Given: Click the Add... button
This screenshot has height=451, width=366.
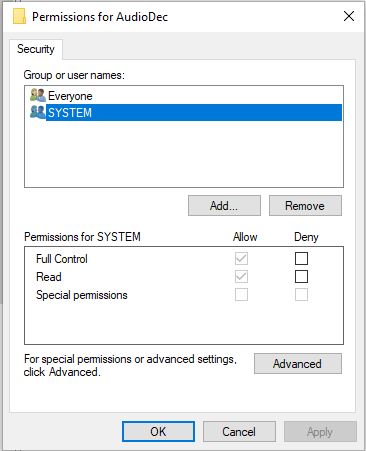Looking at the screenshot, I should tap(224, 206).
